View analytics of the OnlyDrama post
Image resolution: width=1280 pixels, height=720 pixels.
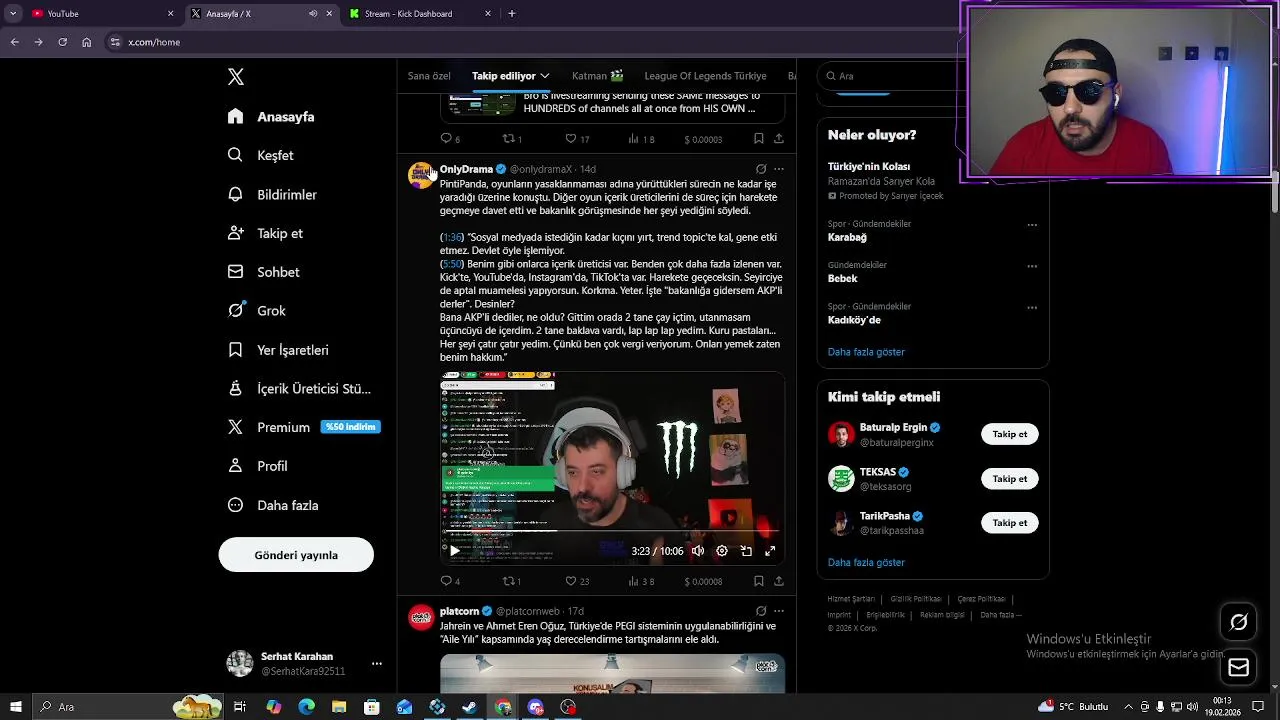[641, 581]
